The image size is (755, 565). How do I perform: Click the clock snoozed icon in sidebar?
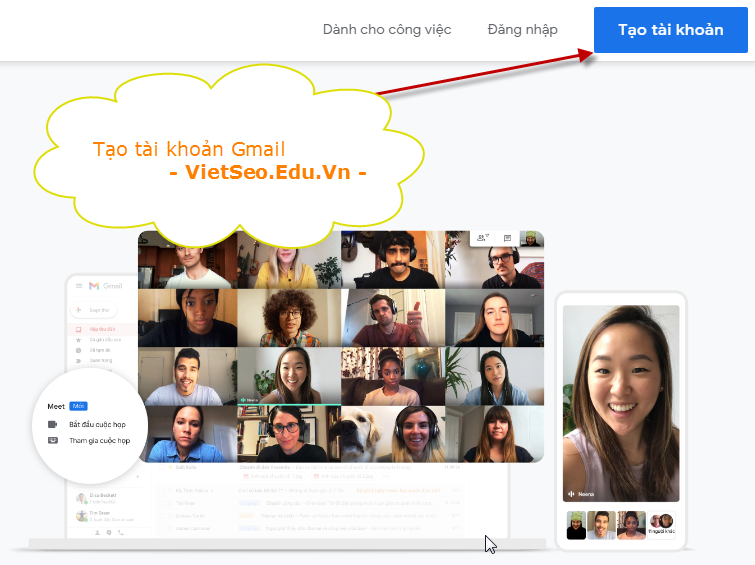[79, 351]
